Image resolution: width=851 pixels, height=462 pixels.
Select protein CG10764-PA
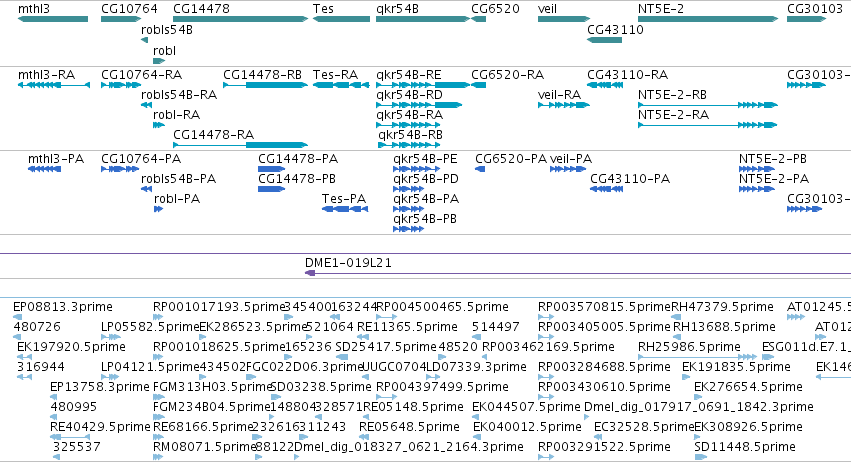coord(120,169)
